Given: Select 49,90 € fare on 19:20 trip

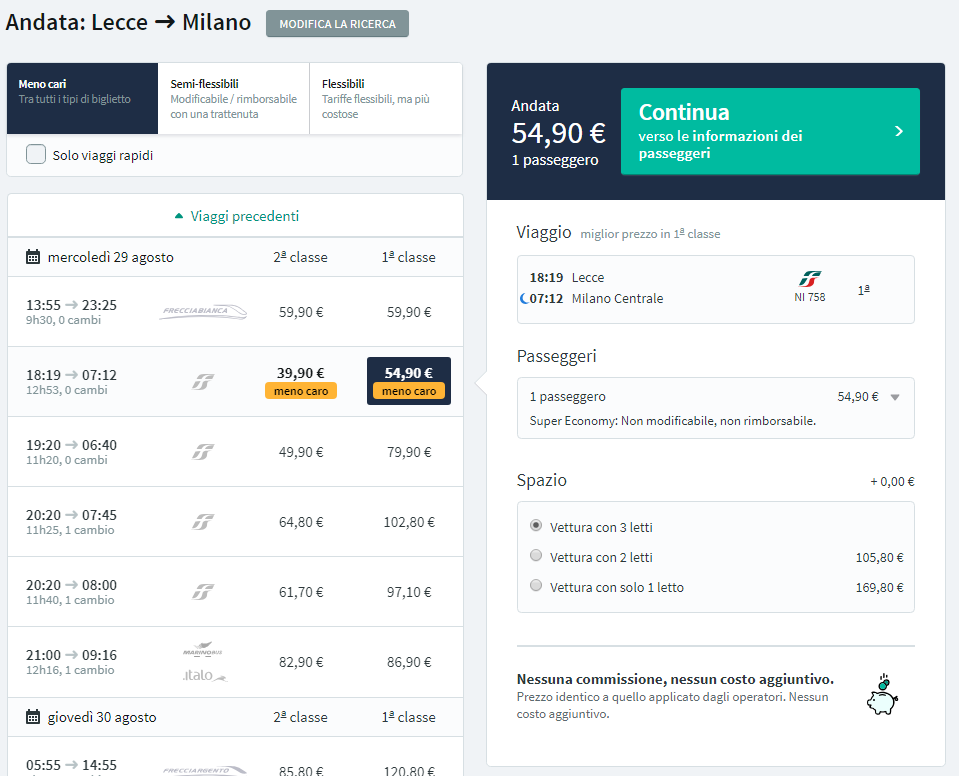Looking at the screenshot, I should click(x=301, y=453).
